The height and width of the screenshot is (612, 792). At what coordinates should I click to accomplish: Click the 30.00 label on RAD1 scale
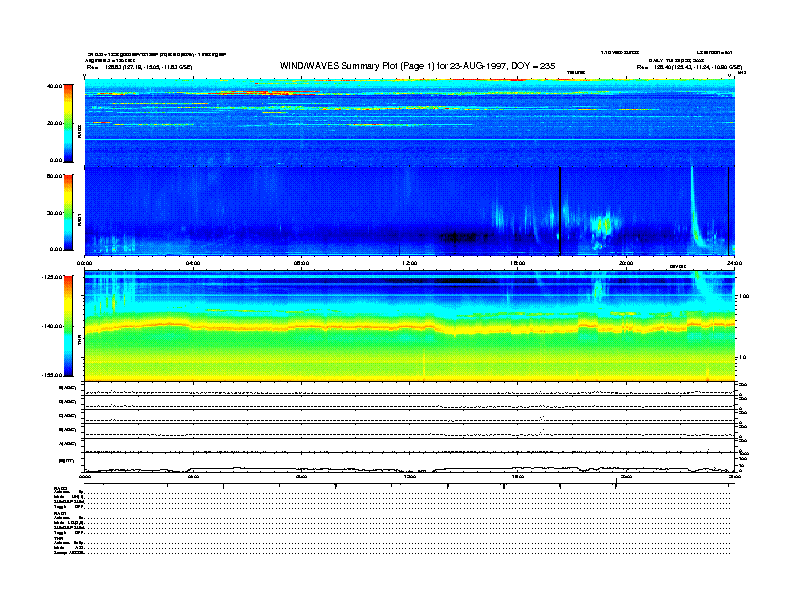54,213
